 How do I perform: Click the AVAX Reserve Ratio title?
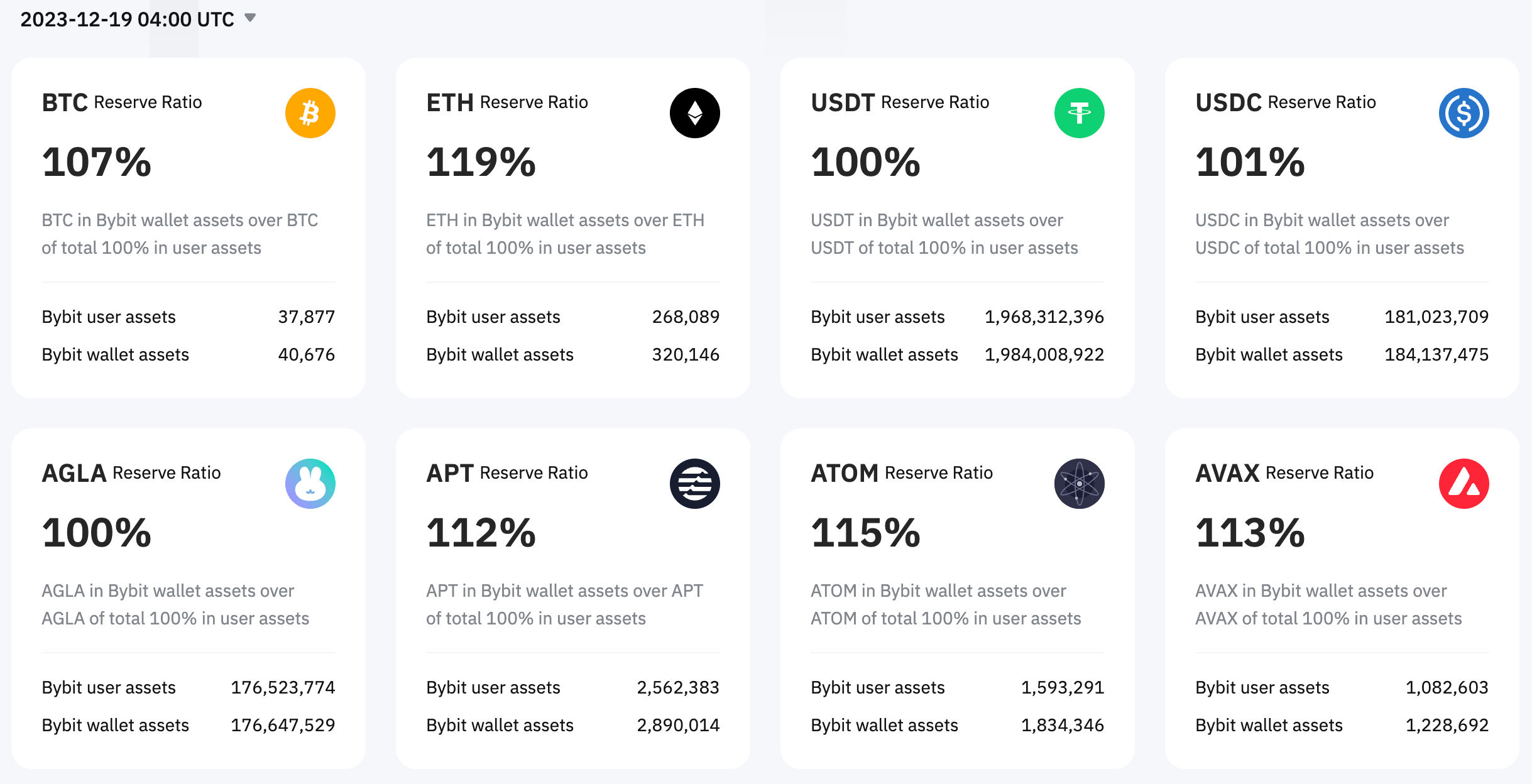[x=1284, y=473]
